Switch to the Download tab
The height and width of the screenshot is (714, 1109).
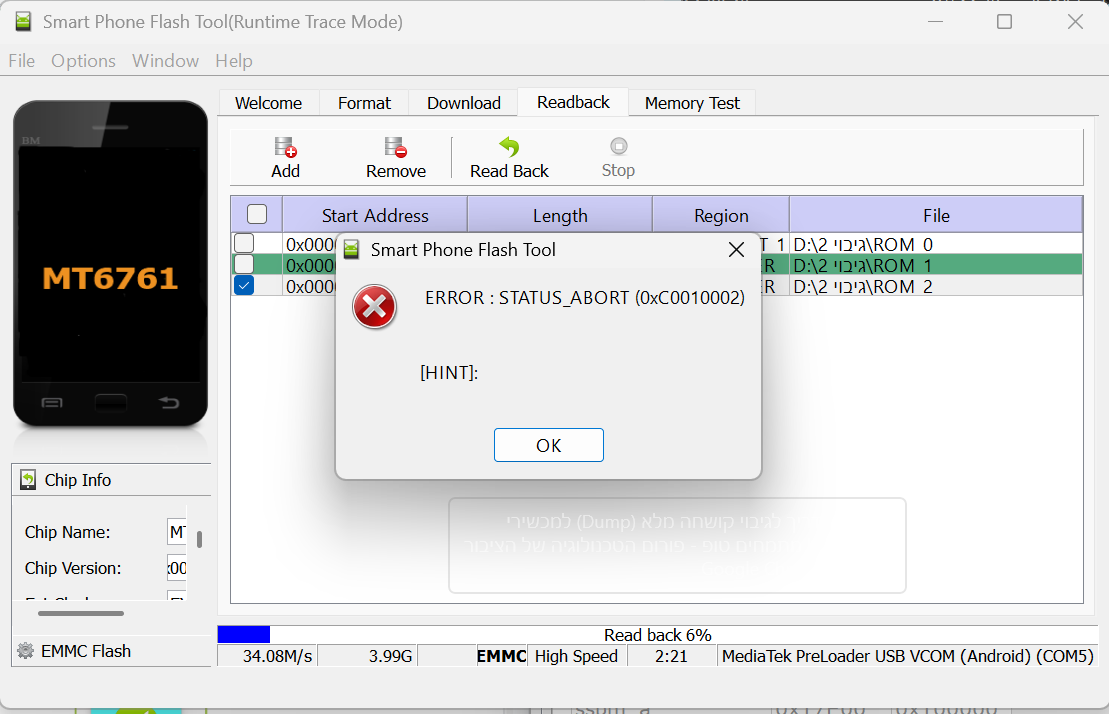pos(463,103)
